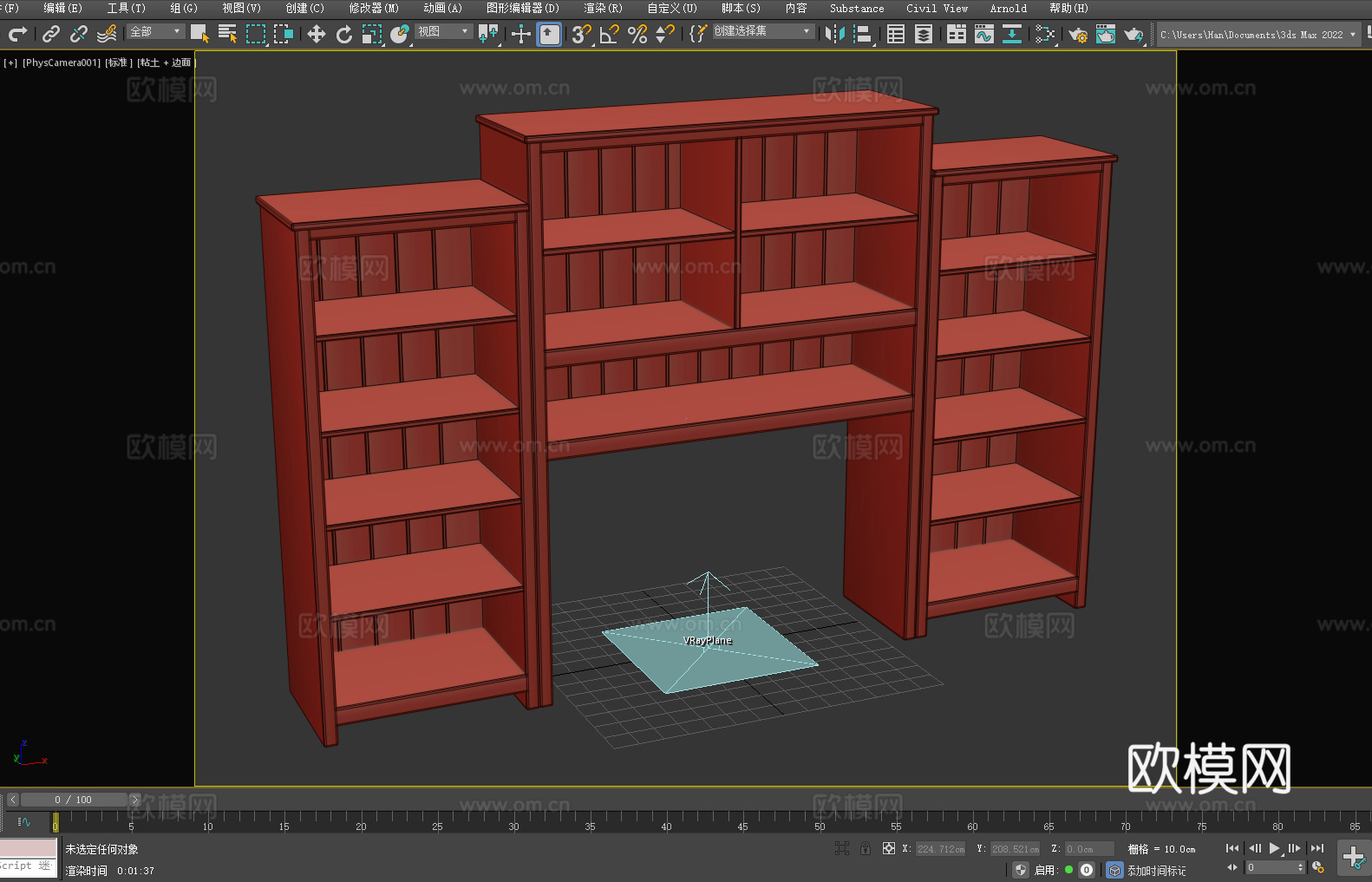
Task: Open reference coordinate system 视图 dropdown
Action: click(443, 31)
